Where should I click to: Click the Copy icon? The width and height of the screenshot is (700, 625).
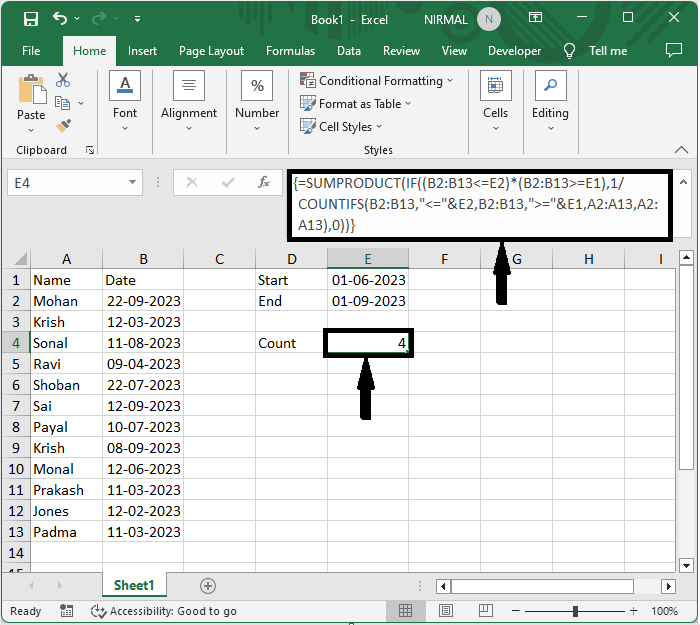[x=62, y=103]
